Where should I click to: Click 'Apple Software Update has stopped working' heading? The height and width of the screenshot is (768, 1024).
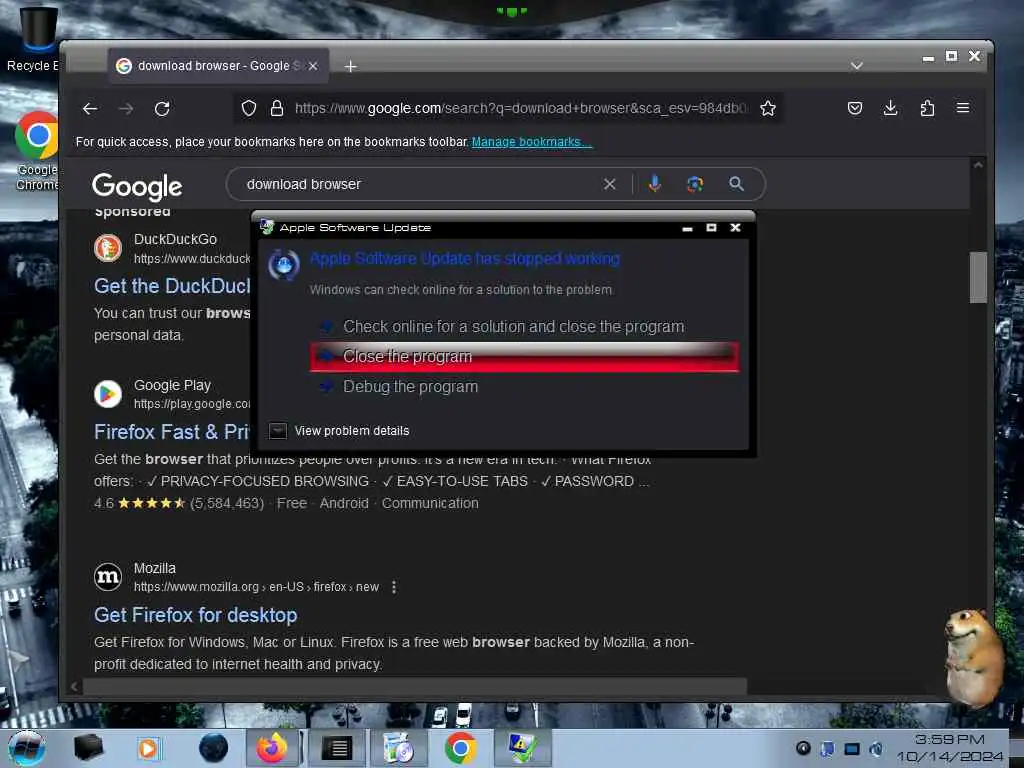[465, 259]
